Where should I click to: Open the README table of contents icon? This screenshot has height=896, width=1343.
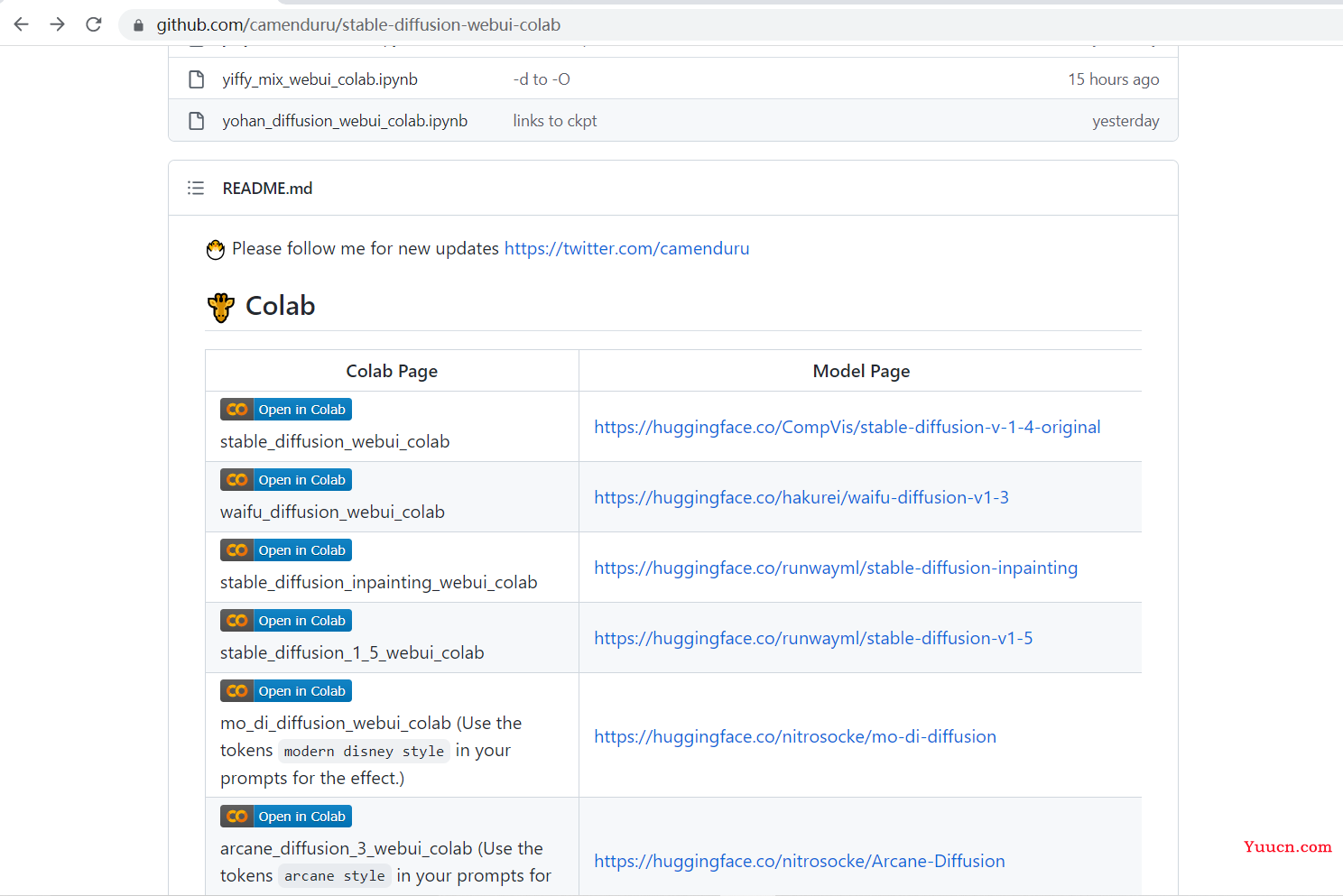(196, 188)
